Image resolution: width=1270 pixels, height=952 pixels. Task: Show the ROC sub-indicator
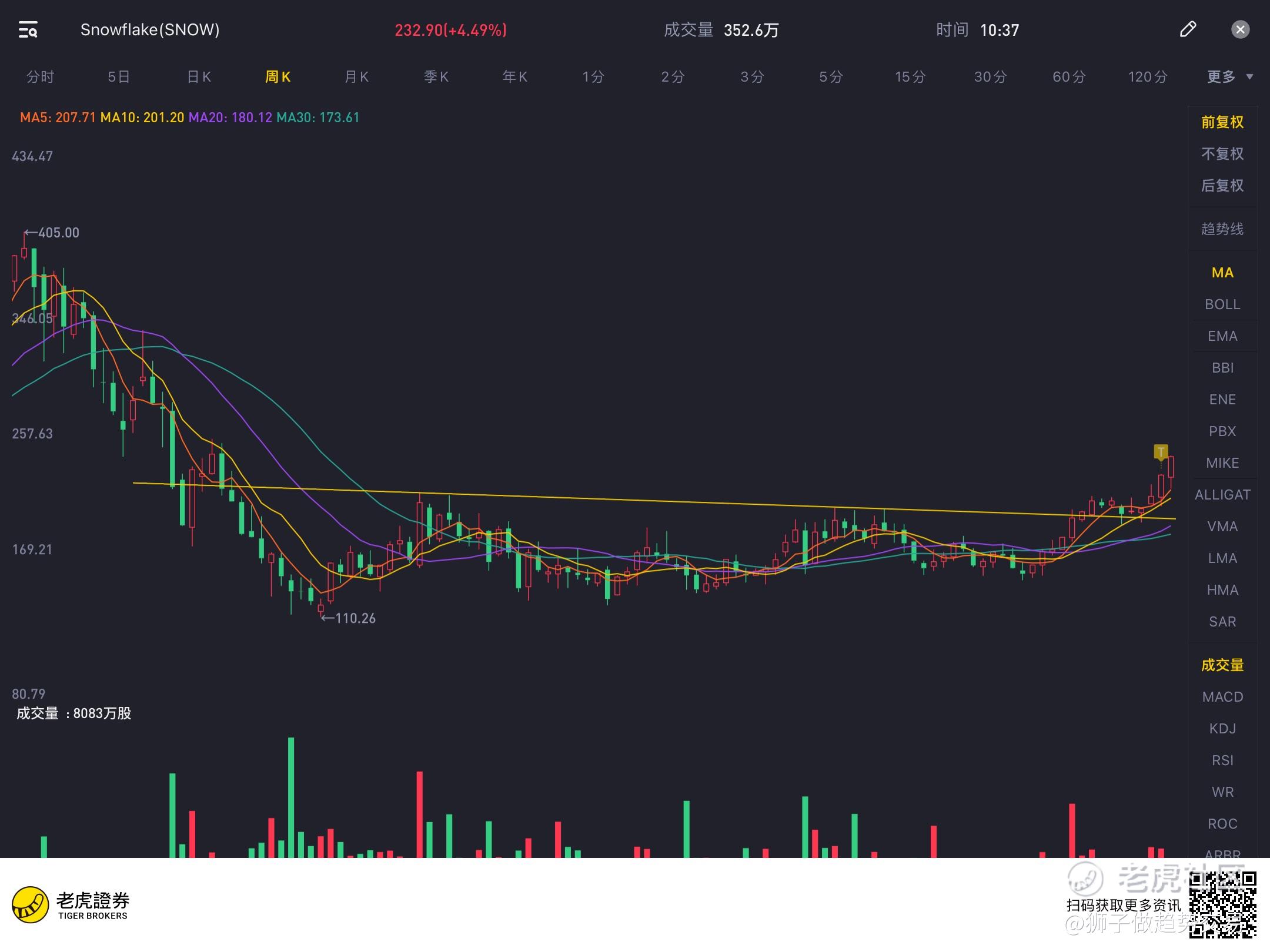pyautogui.click(x=1222, y=824)
